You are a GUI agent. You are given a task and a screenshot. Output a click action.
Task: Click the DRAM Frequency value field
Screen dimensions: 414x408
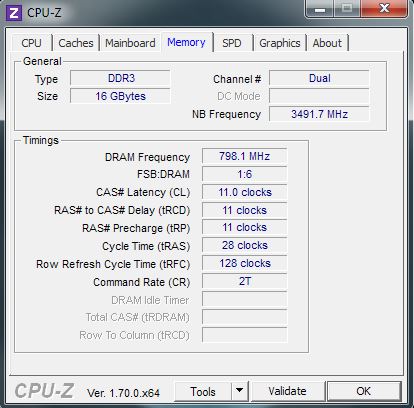[x=244, y=156]
